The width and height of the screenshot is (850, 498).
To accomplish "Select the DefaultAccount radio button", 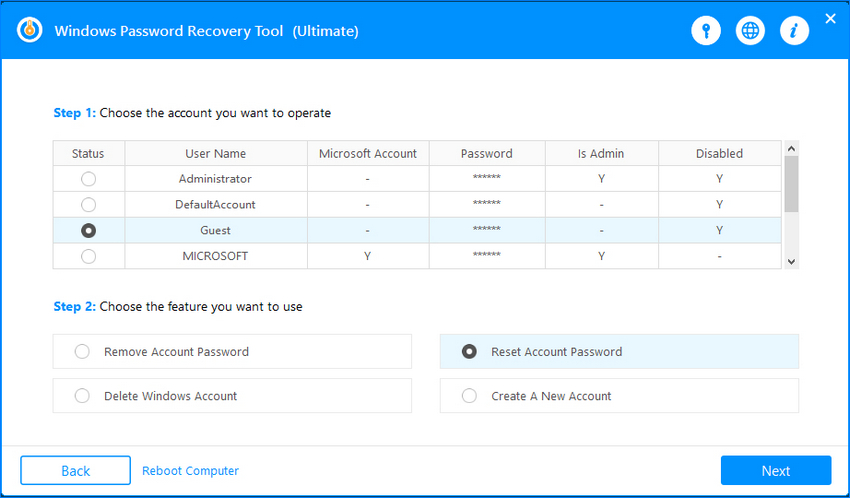I will pos(88,205).
